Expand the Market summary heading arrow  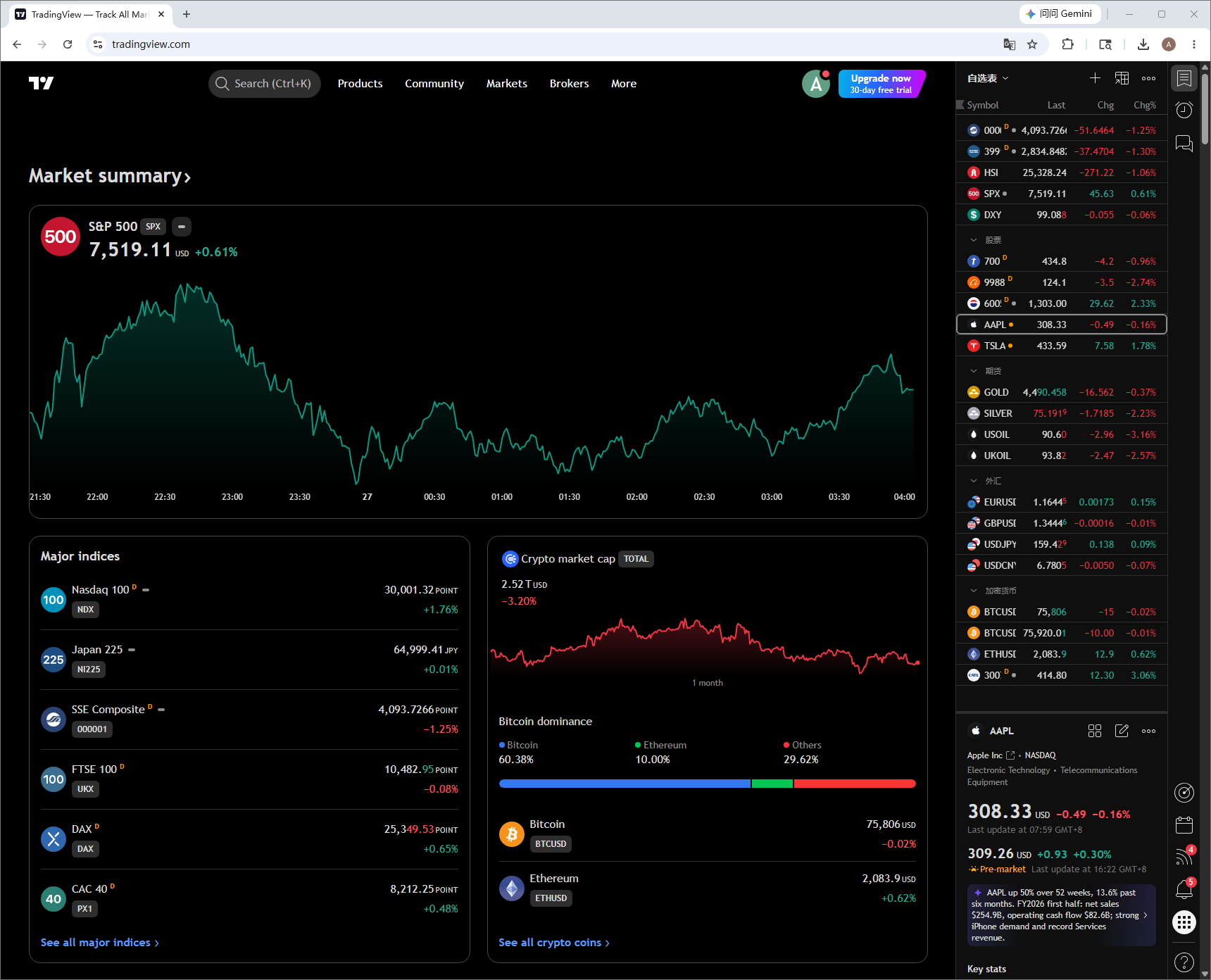point(187,177)
